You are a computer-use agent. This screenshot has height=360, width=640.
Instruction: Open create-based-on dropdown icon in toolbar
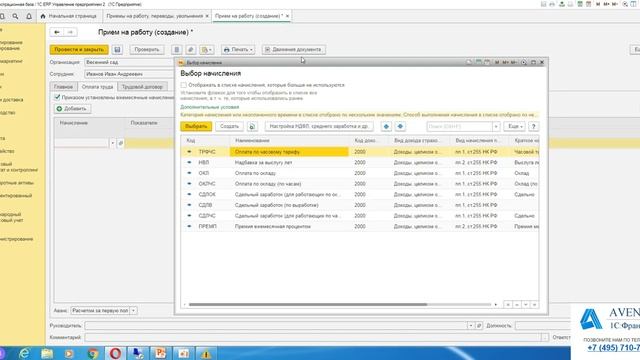click(207, 50)
